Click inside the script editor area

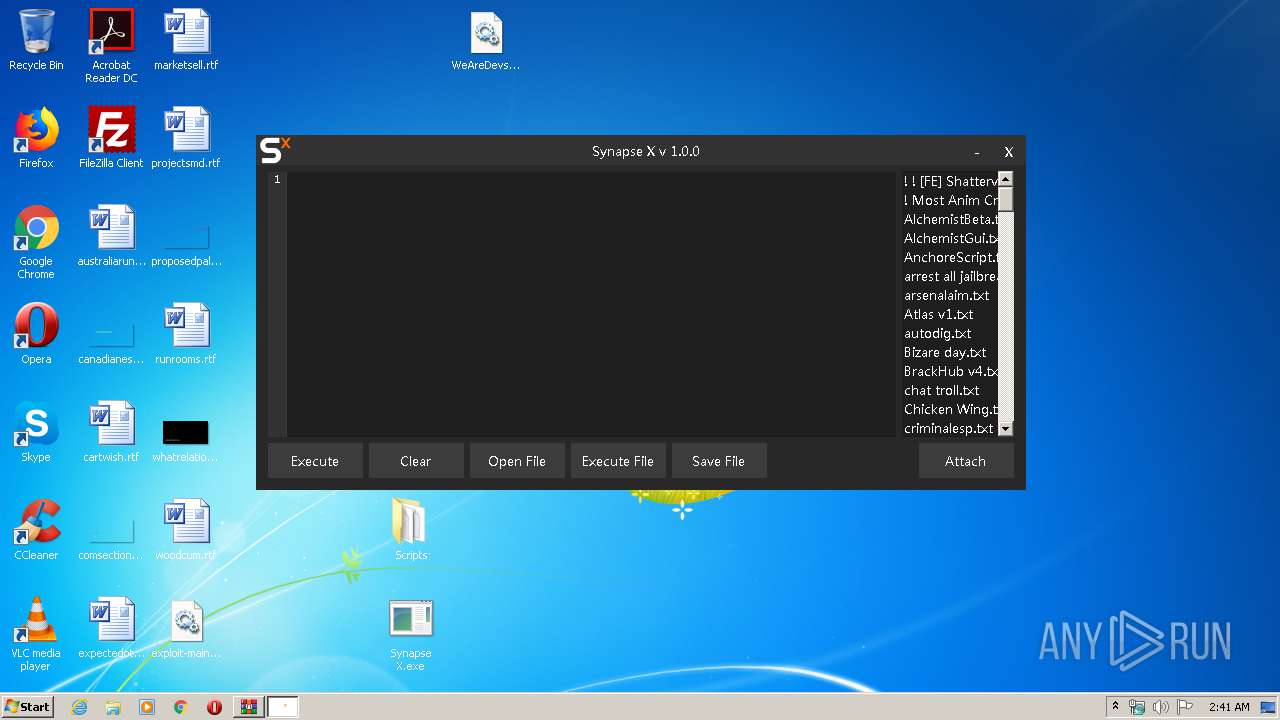click(592, 304)
